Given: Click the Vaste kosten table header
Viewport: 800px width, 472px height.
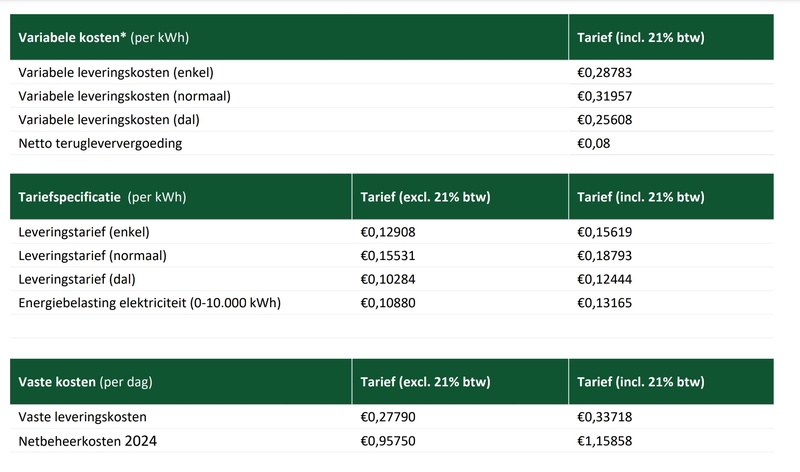Looking at the screenshot, I should click(x=85, y=382).
